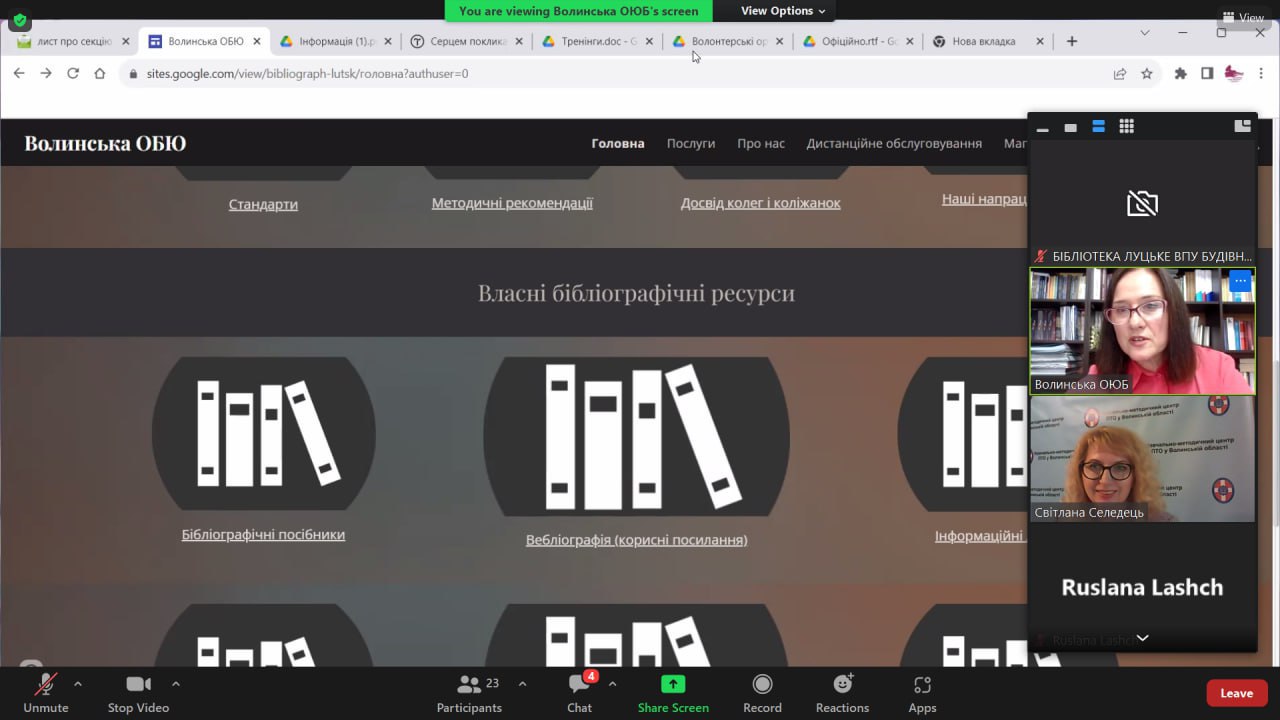Unmute the microphone in Zoom
Viewport: 1280px width, 720px height.
(45, 685)
